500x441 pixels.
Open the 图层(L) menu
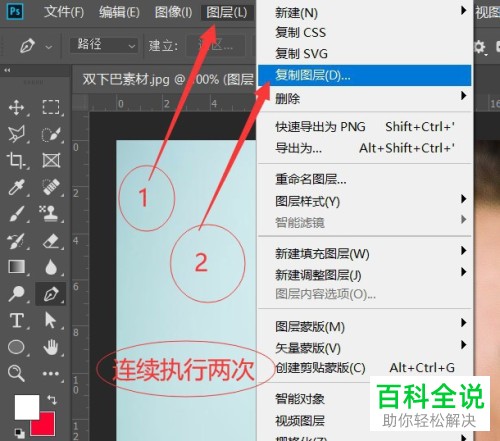(227, 13)
